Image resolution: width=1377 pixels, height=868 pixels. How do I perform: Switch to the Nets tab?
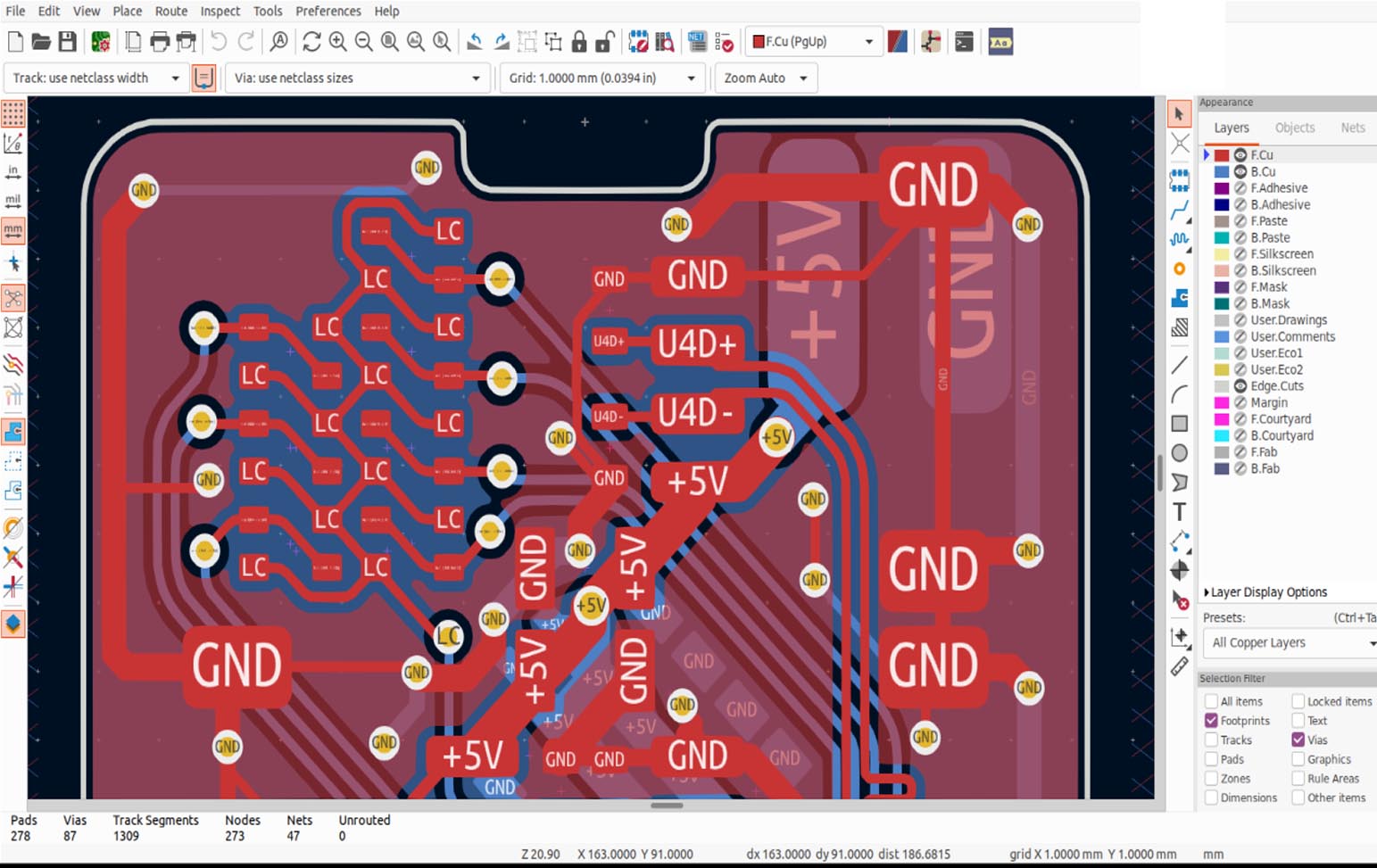click(x=1352, y=128)
